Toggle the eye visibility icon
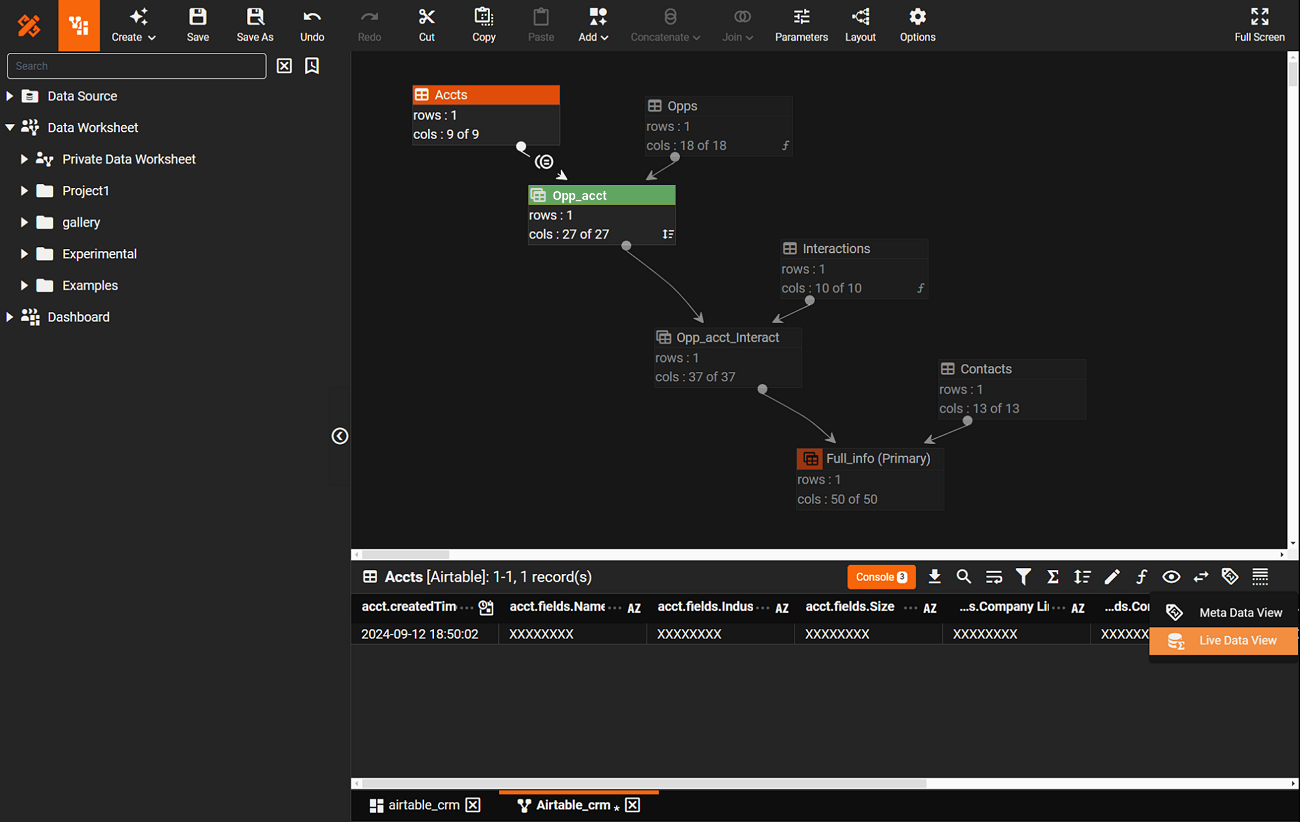 pyautogui.click(x=1171, y=577)
